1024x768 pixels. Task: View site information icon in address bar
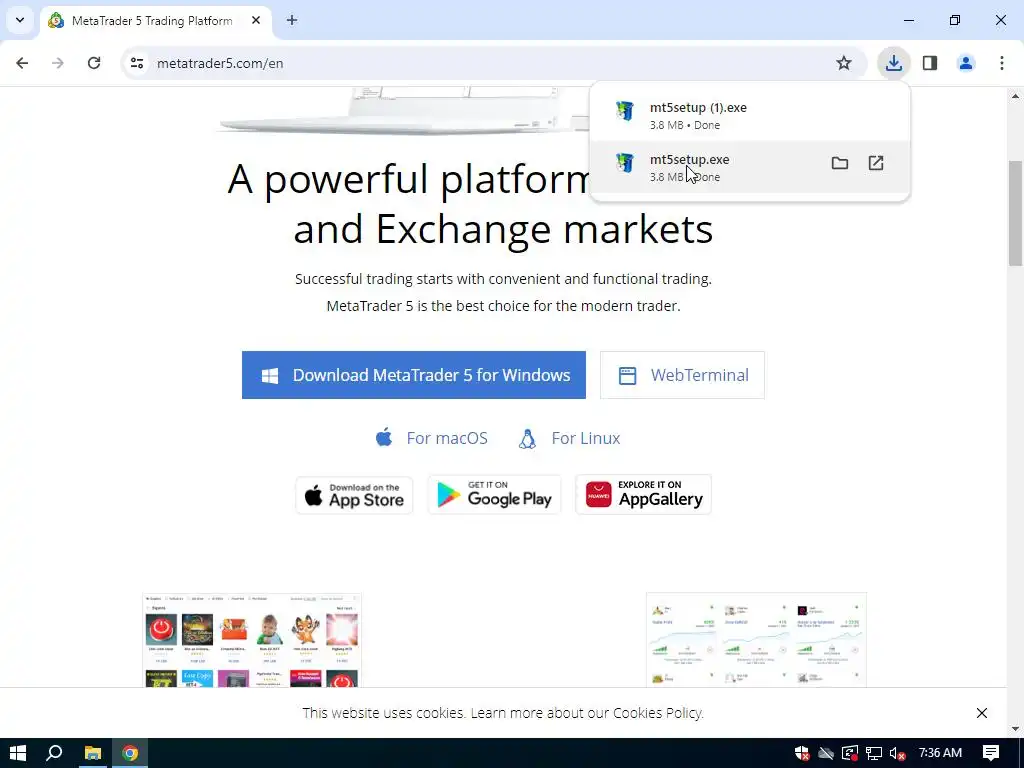[137, 63]
